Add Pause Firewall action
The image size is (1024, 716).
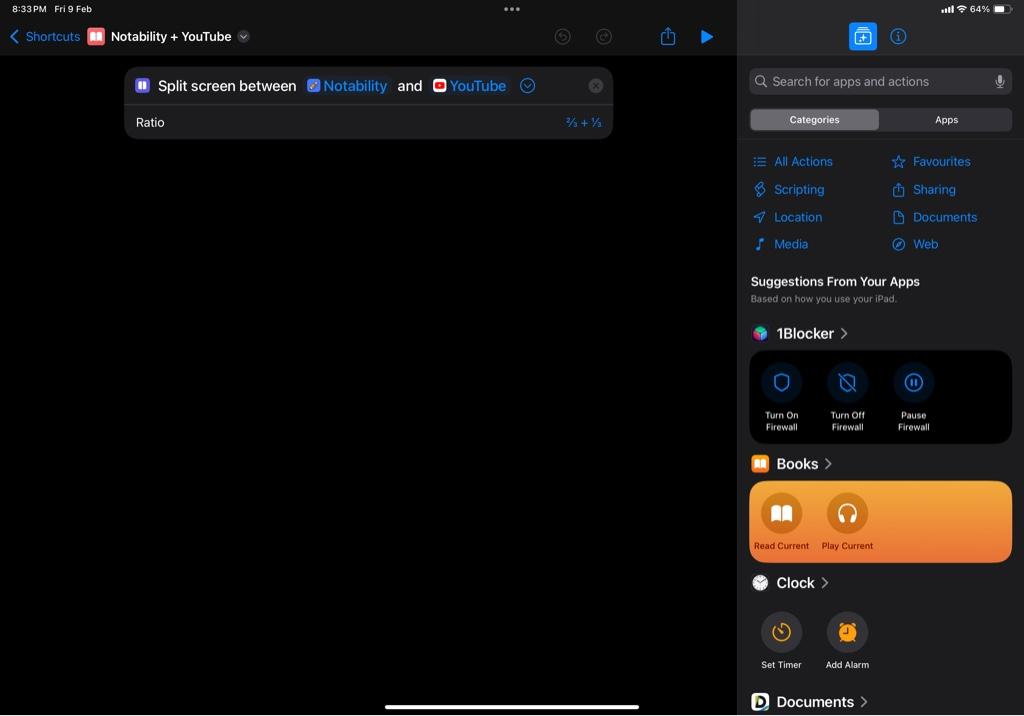[913, 398]
